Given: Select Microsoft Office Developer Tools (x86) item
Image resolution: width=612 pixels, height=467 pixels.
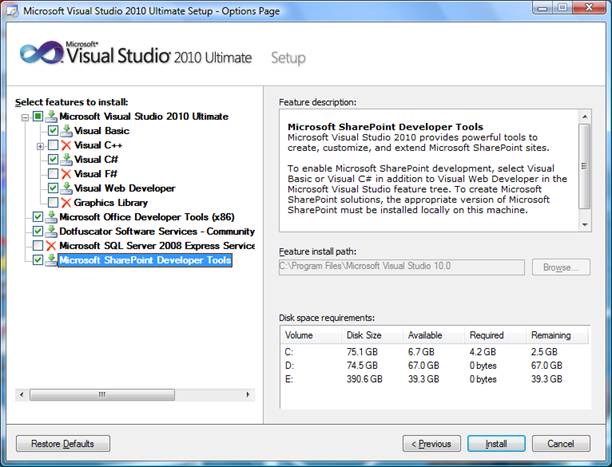Looking at the screenshot, I should [147, 217].
